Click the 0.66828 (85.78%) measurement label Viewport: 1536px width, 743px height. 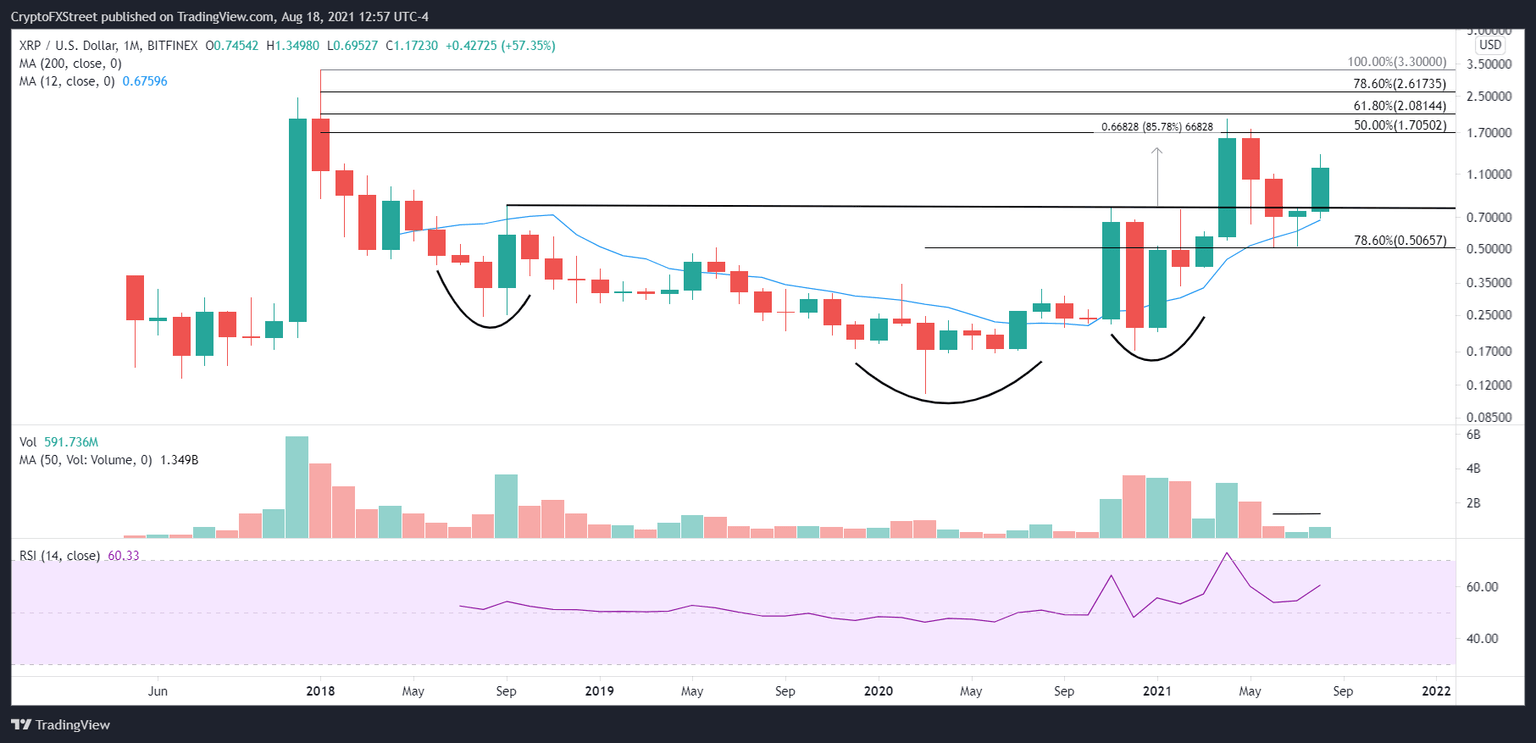click(x=1157, y=127)
